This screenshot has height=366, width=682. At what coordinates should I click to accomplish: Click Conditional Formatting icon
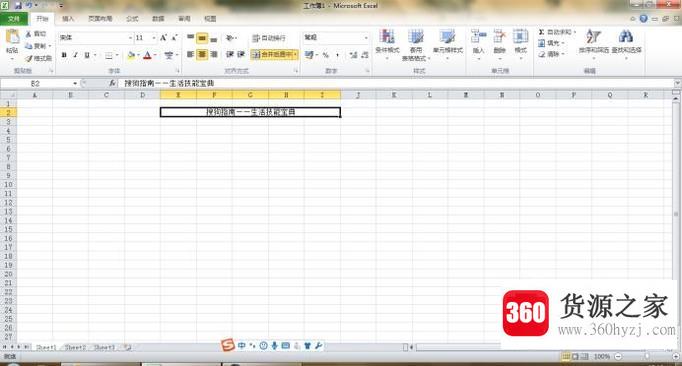coord(387,37)
